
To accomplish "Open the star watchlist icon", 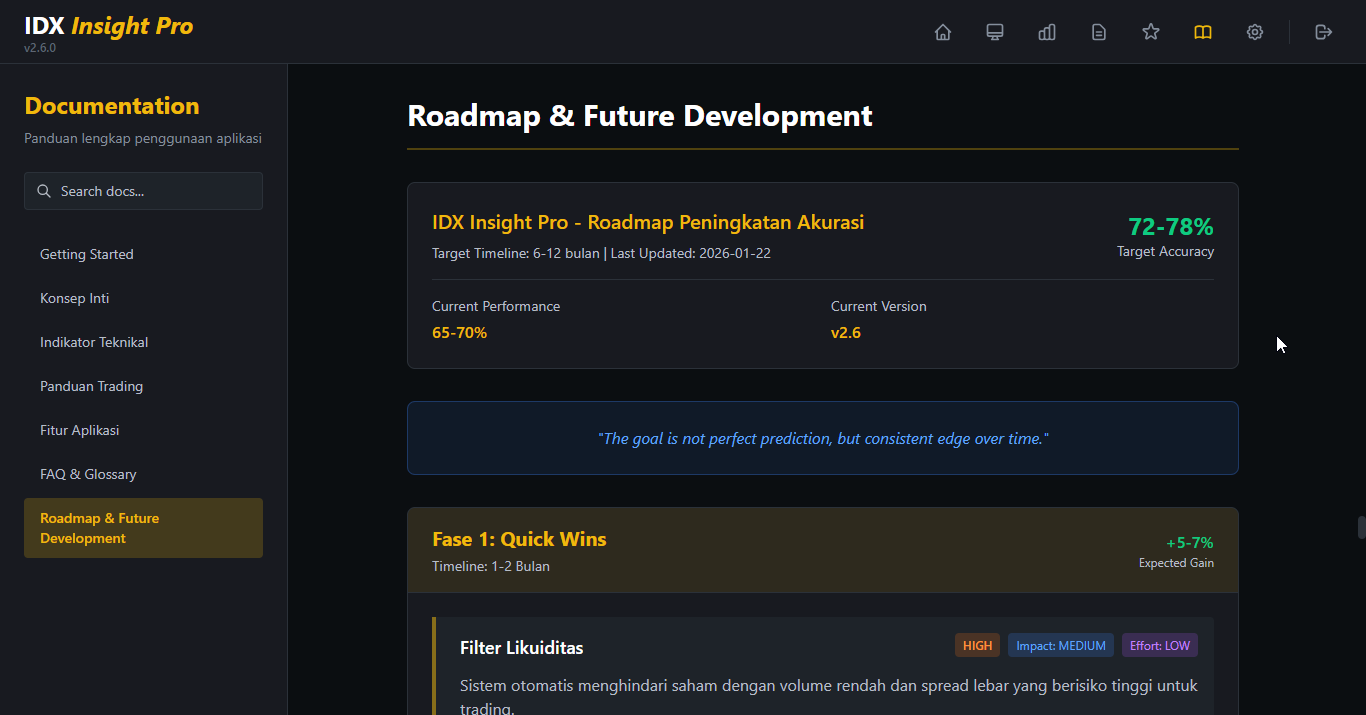I will tap(1151, 32).
